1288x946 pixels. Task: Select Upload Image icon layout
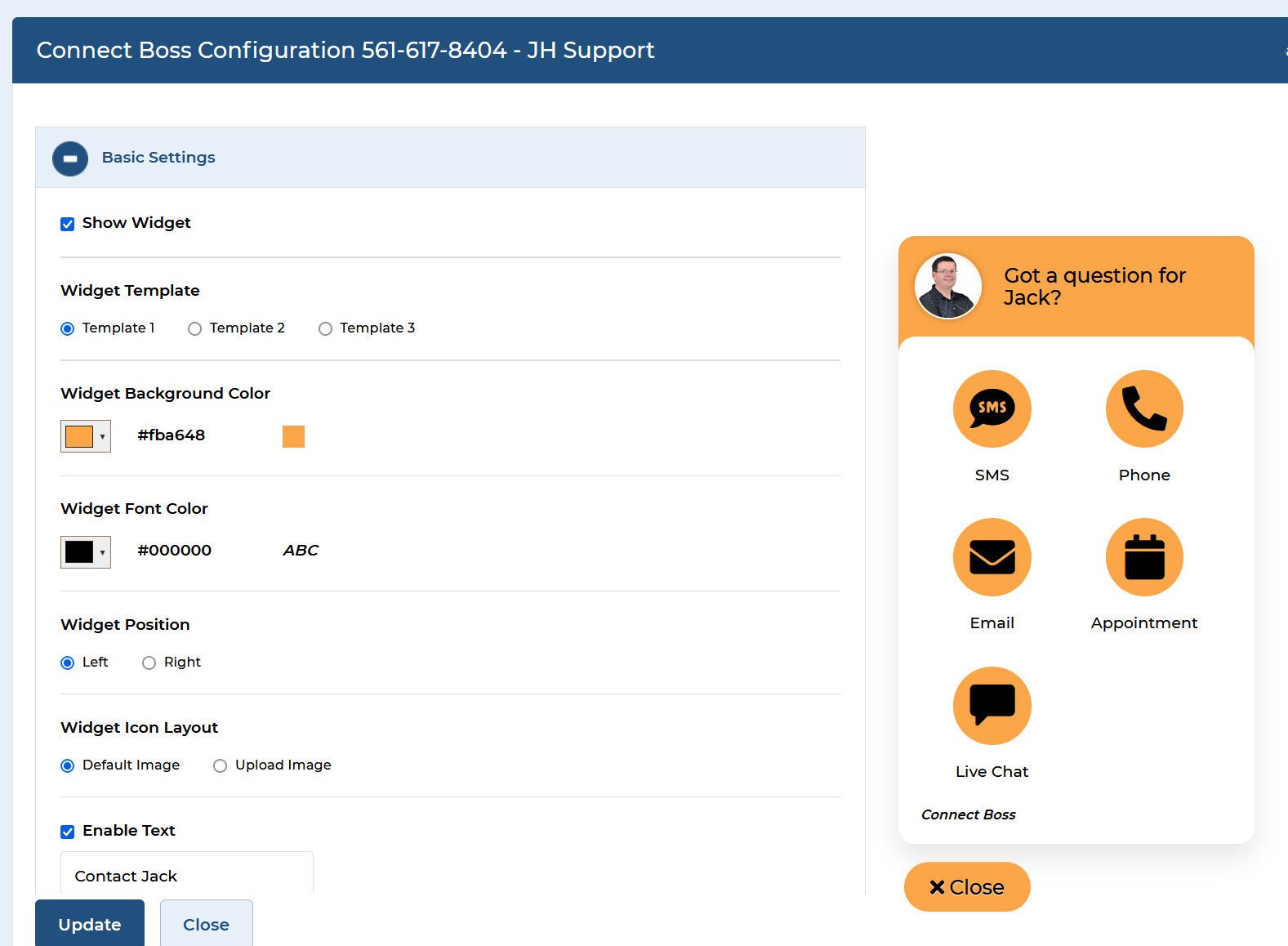click(x=220, y=766)
